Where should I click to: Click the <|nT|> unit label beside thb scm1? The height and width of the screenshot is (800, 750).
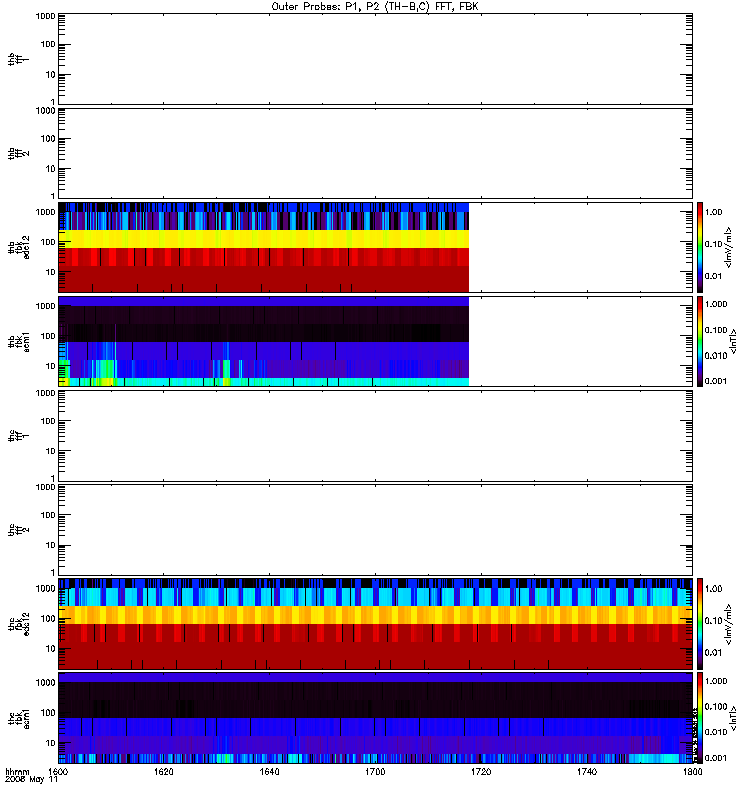click(733, 341)
